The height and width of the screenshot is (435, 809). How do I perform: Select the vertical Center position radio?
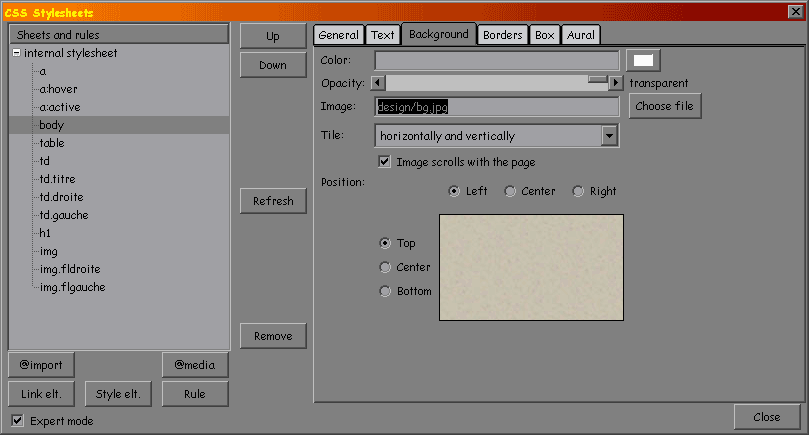coord(385,267)
